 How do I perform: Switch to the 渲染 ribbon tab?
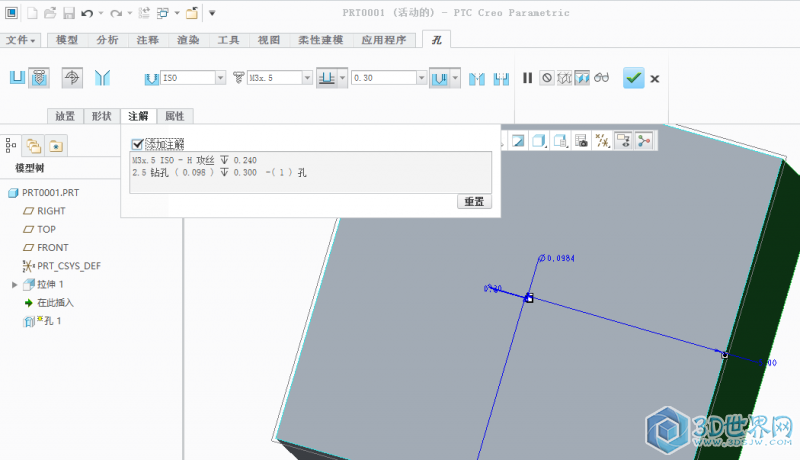point(188,40)
